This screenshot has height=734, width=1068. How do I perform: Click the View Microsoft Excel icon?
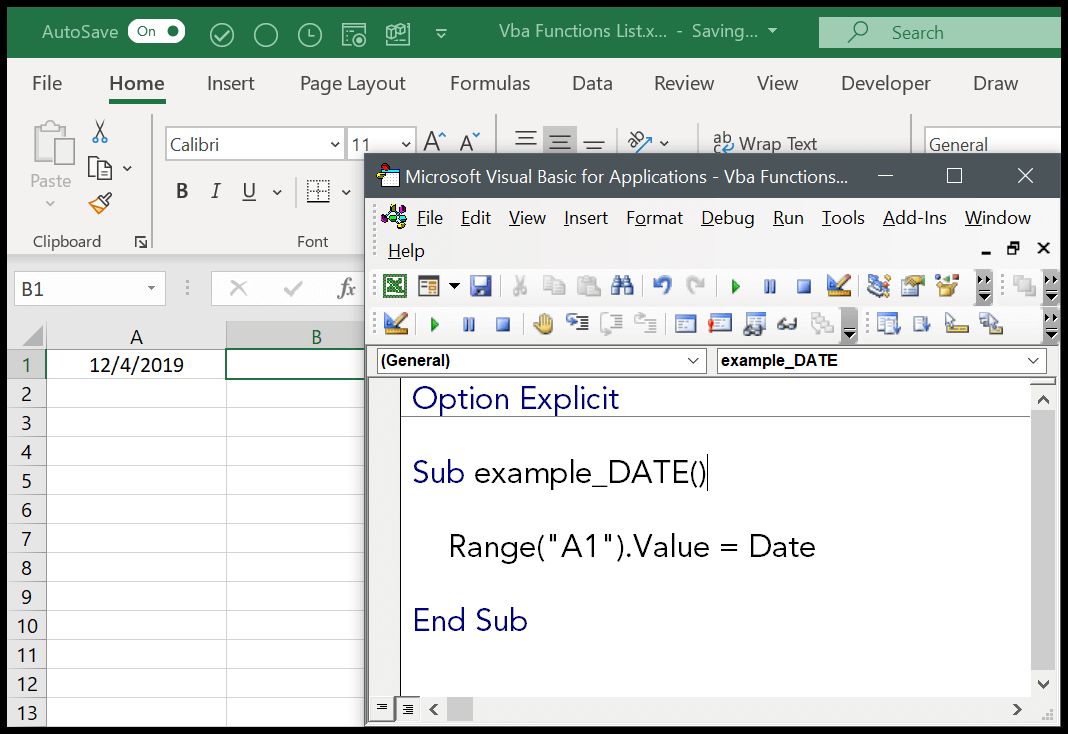click(393, 286)
